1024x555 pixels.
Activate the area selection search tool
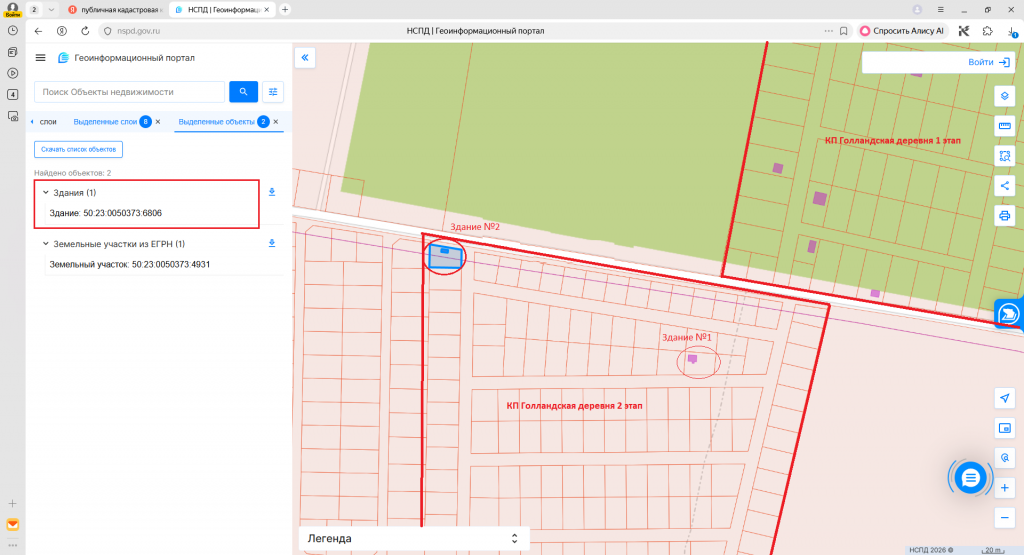(1004, 156)
